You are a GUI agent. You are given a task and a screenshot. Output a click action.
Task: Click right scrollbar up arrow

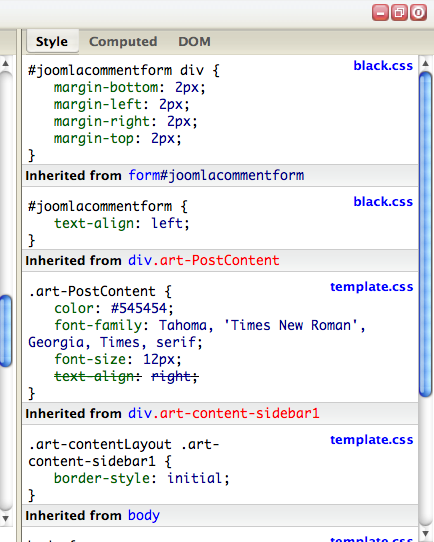(426, 63)
